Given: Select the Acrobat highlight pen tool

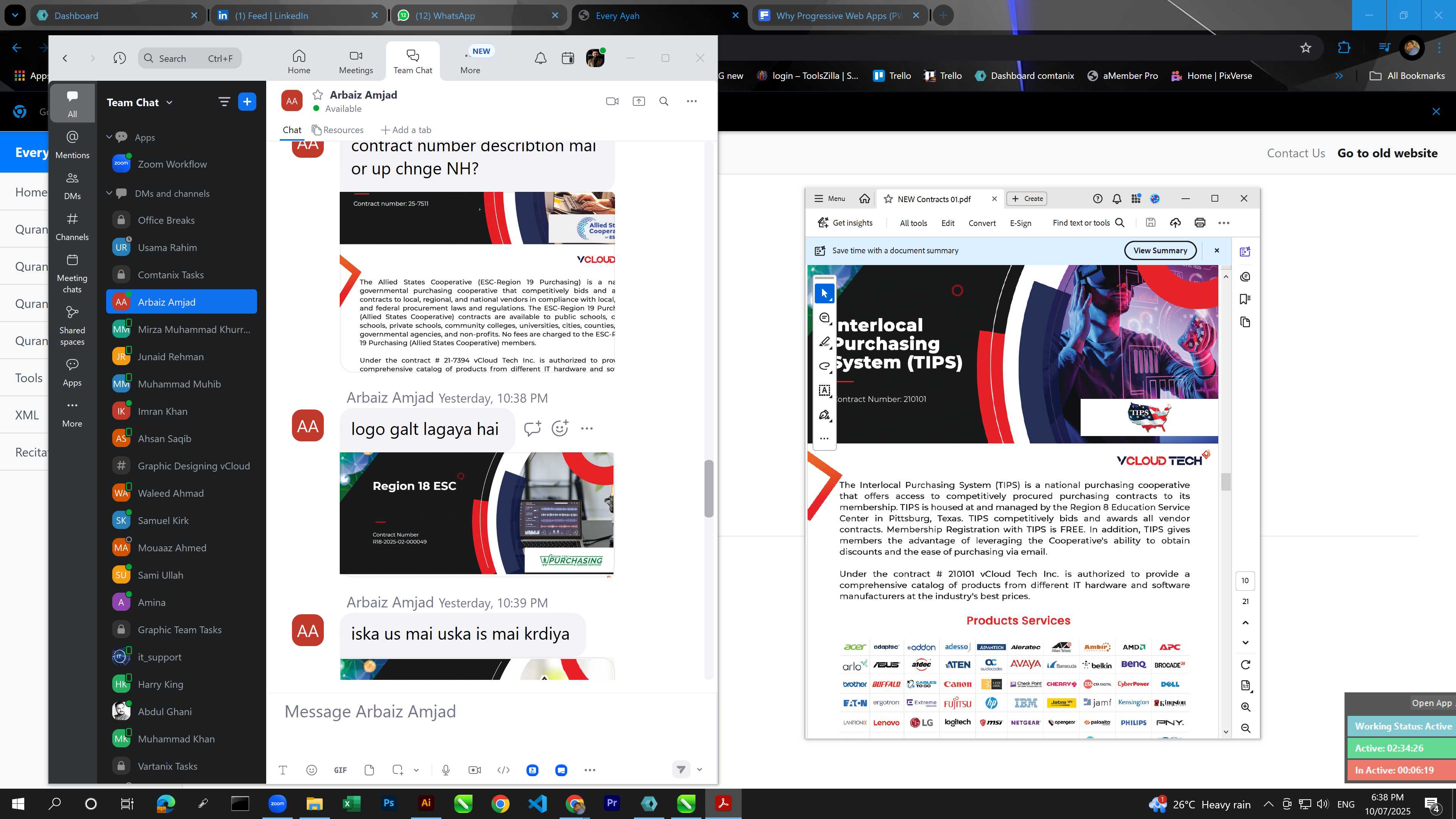Looking at the screenshot, I should click(824, 342).
